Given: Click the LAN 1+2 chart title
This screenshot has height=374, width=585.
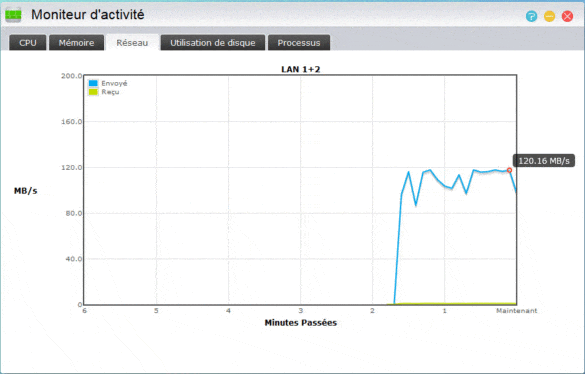Looking at the screenshot, I should coord(301,69).
